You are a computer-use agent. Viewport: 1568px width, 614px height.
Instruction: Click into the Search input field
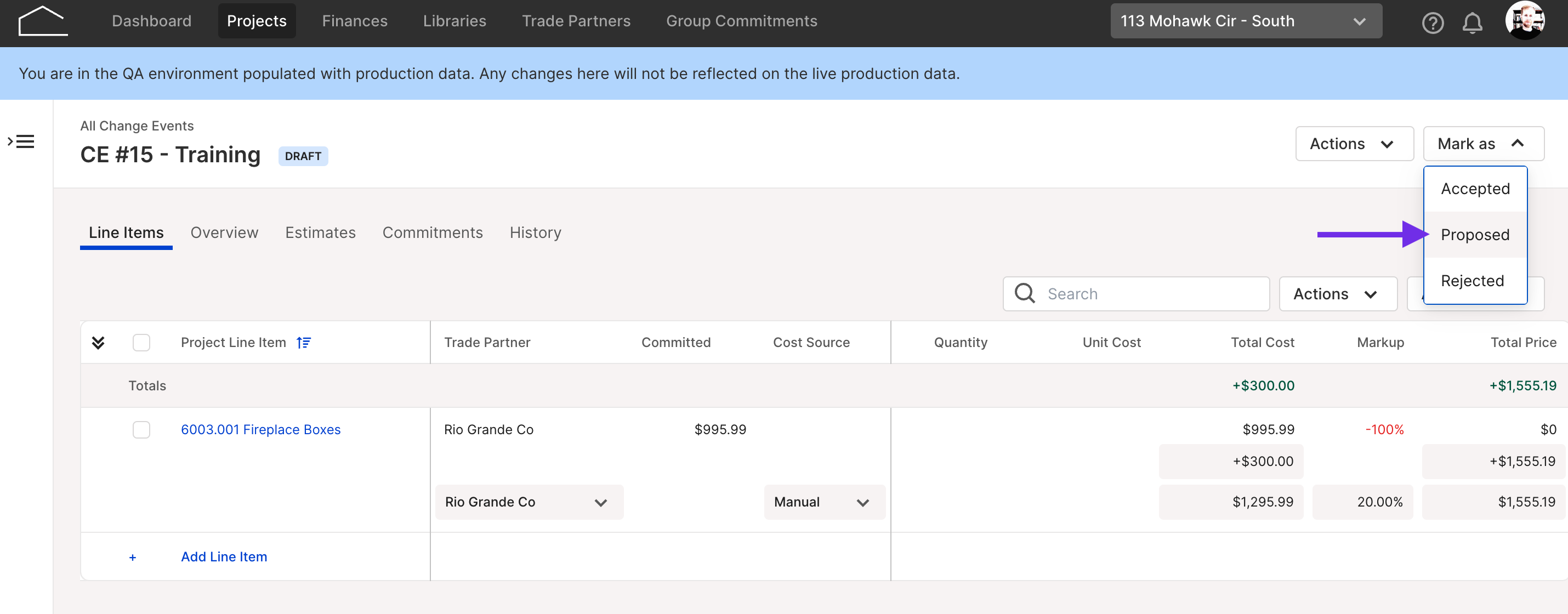(x=1136, y=294)
